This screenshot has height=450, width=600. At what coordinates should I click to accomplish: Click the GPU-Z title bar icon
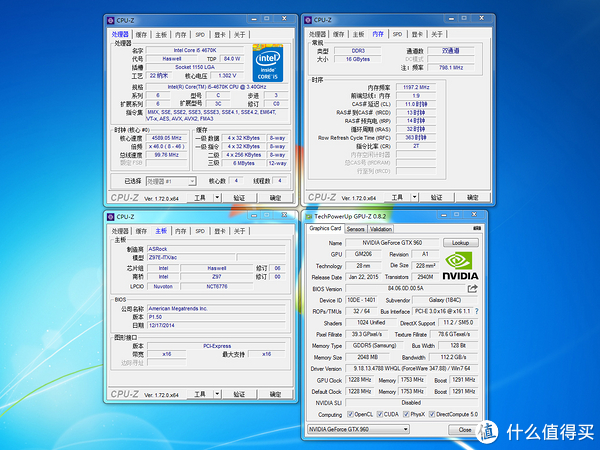click(x=308, y=217)
